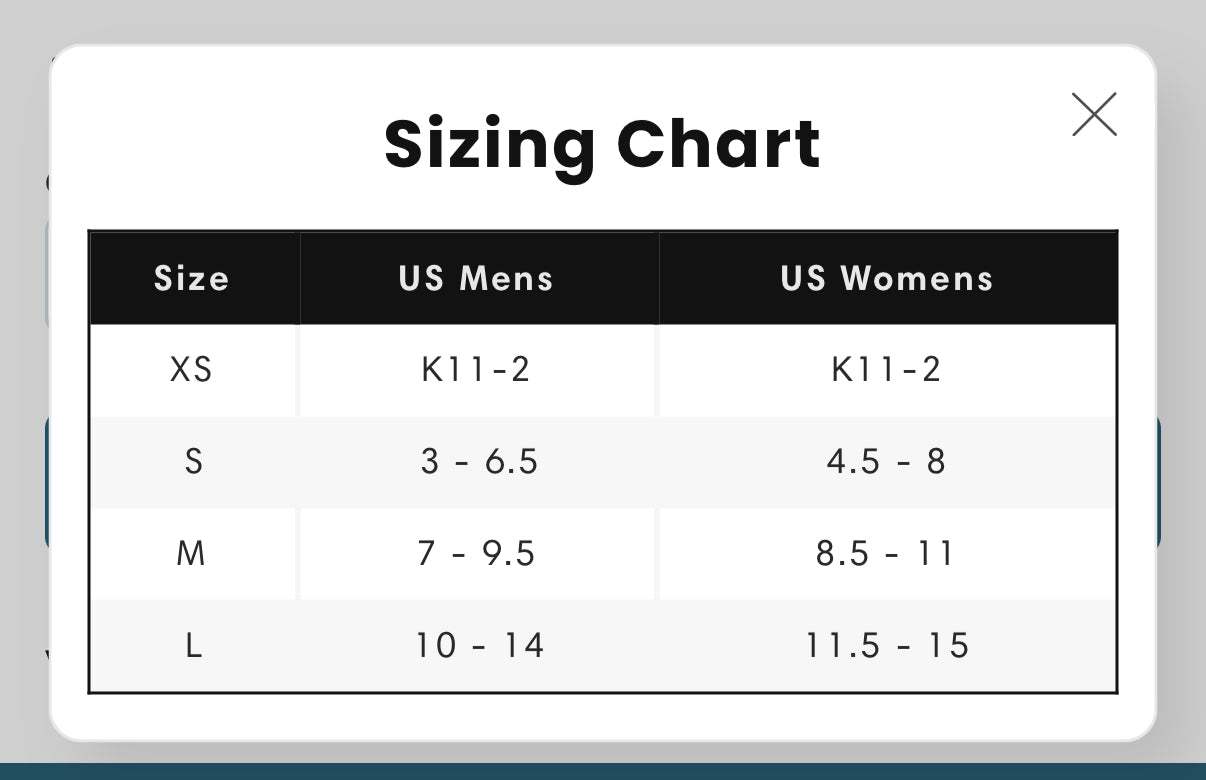Click the womens 8.5 - 11 cell
The height and width of the screenshot is (780, 1206).
888,553
